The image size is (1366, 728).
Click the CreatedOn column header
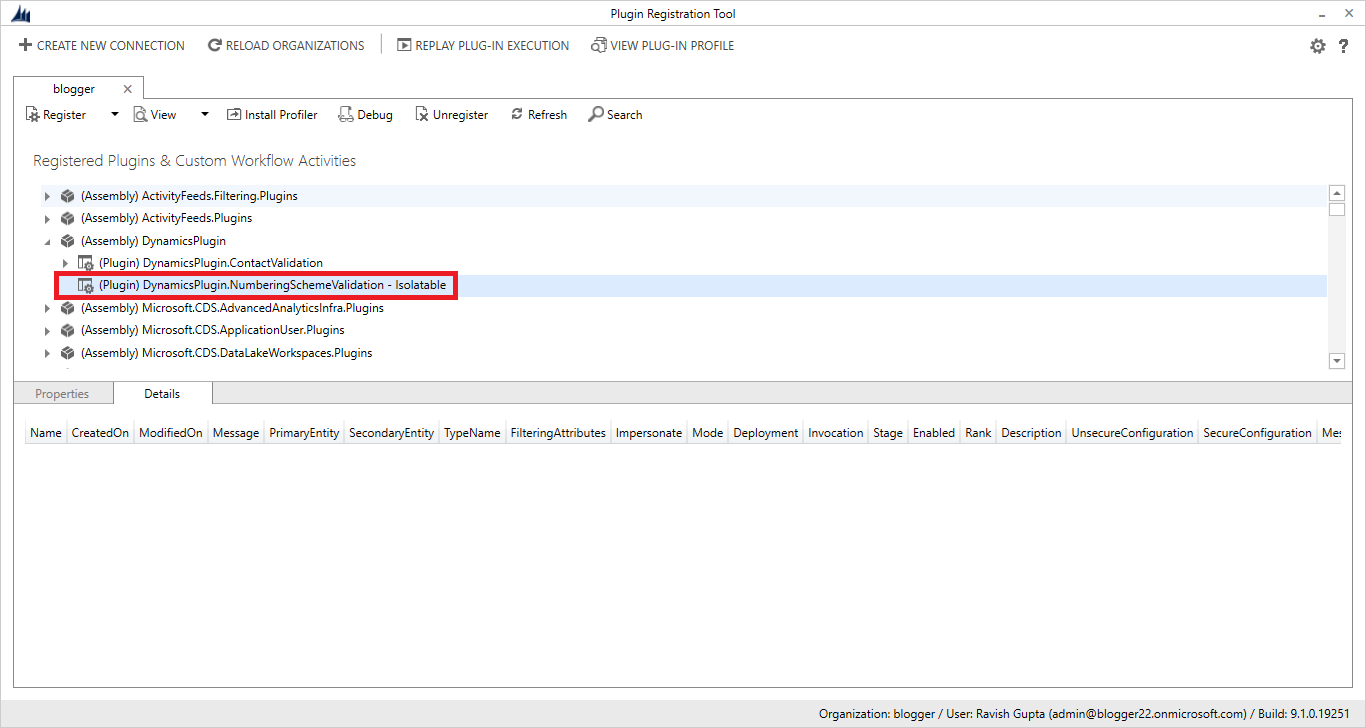point(100,433)
